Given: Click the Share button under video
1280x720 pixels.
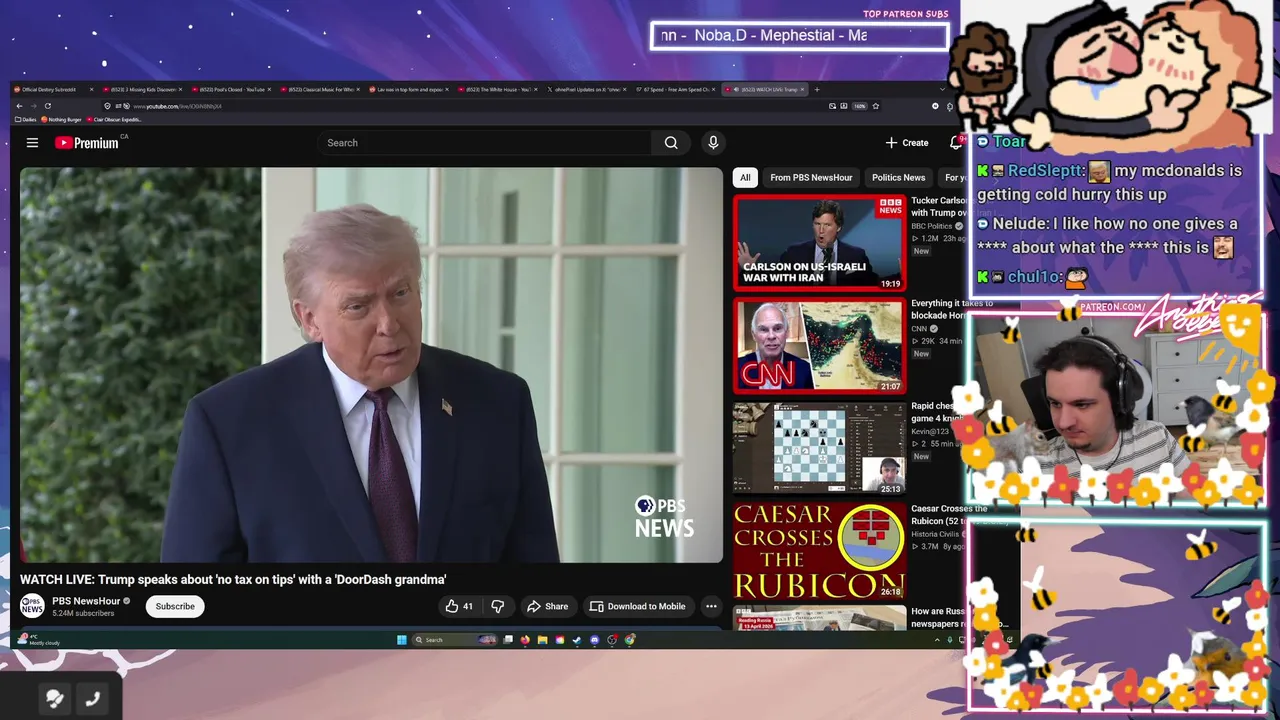Looking at the screenshot, I should [547, 606].
